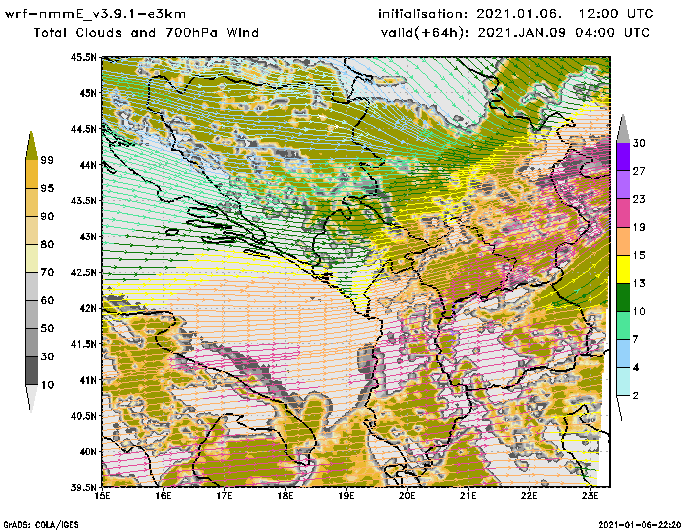
Task: Click the '19E' longitude label
Action: click(x=346, y=496)
